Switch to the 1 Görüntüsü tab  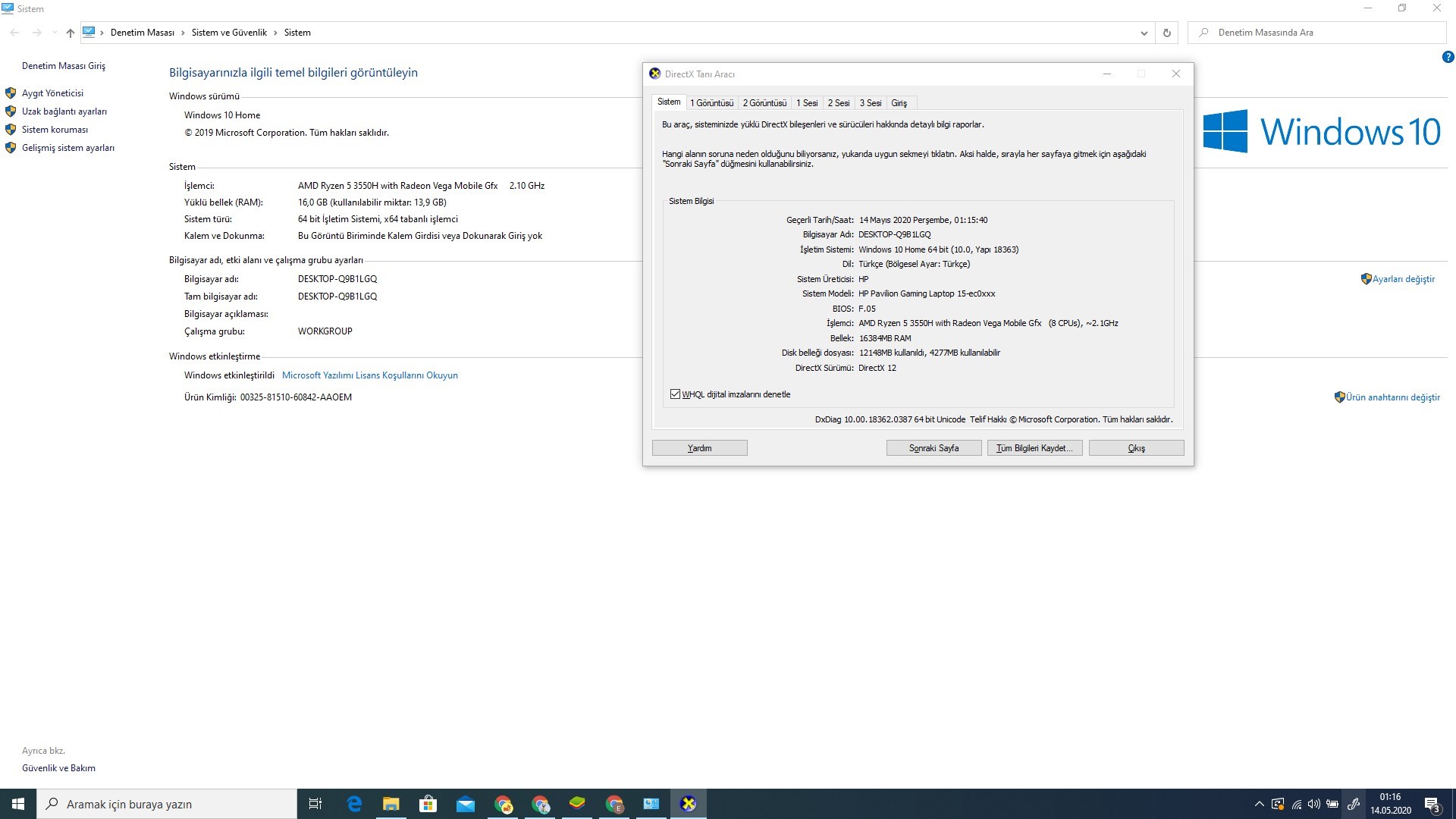tap(711, 103)
